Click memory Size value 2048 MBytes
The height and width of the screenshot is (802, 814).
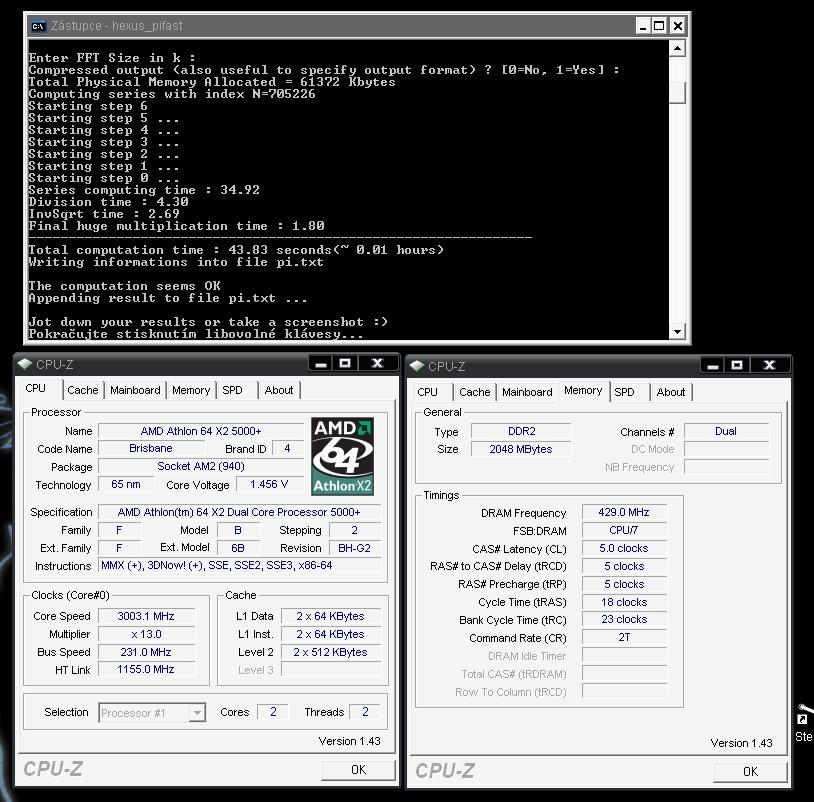click(x=521, y=449)
